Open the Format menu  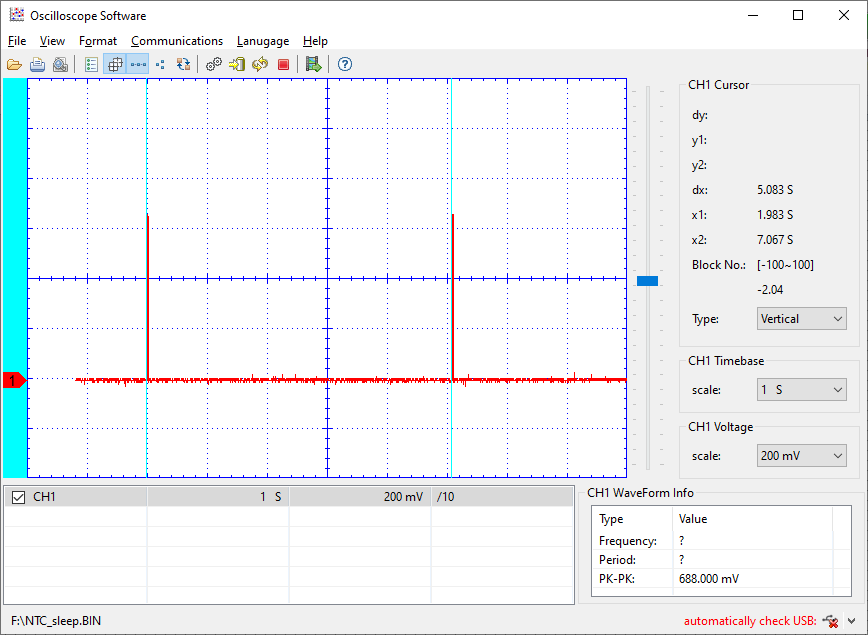(98, 41)
